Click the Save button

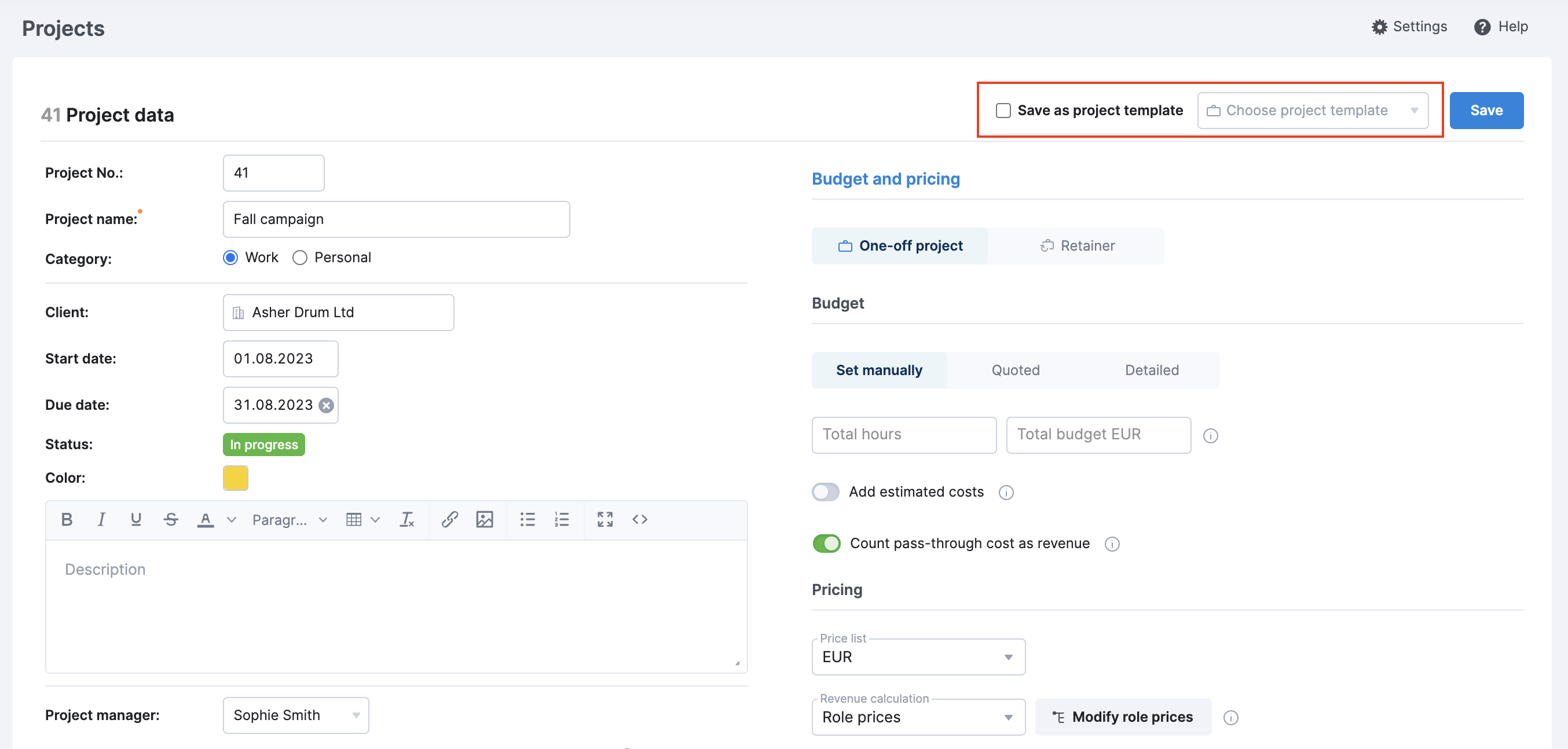coord(1486,110)
